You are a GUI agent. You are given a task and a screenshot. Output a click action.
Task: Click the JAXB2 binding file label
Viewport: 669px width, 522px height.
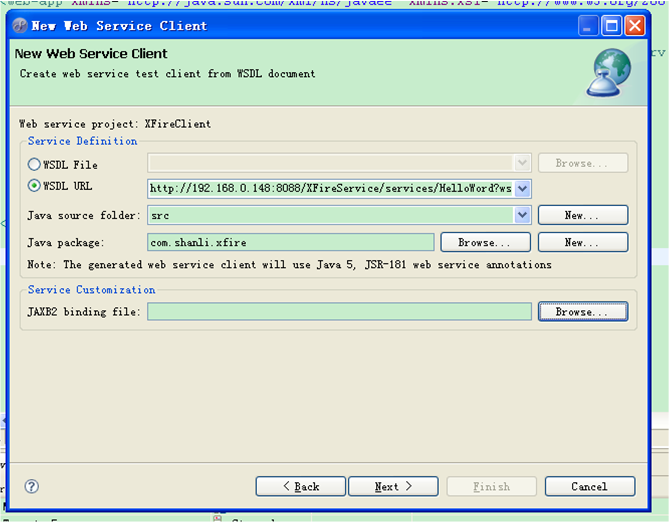pyautogui.click(x=84, y=312)
